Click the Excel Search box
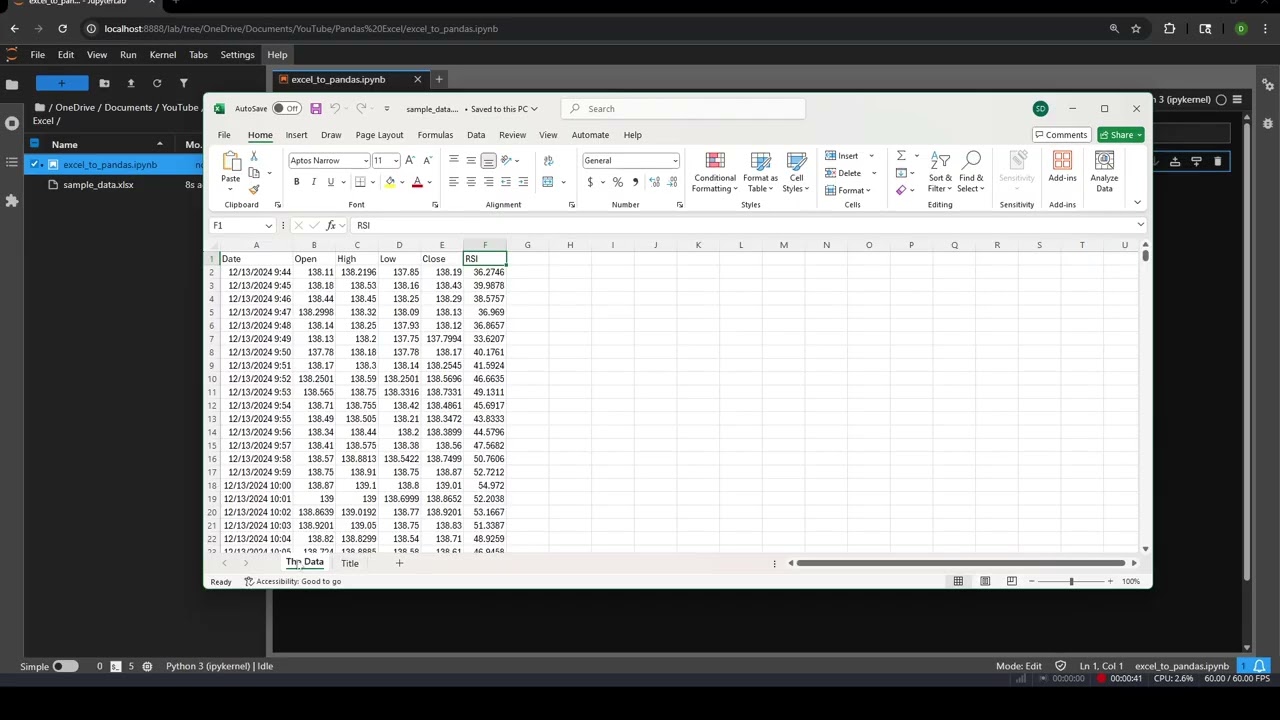Image resolution: width=1280 pixels, height=720 pixels. 683,109
